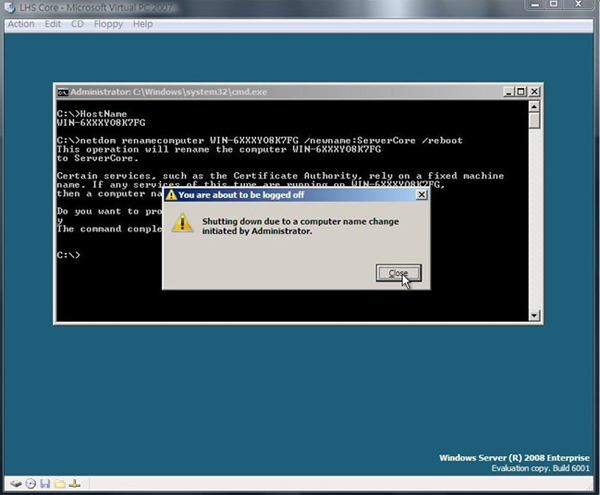Click the shared folders status icon

coord(59,484)
